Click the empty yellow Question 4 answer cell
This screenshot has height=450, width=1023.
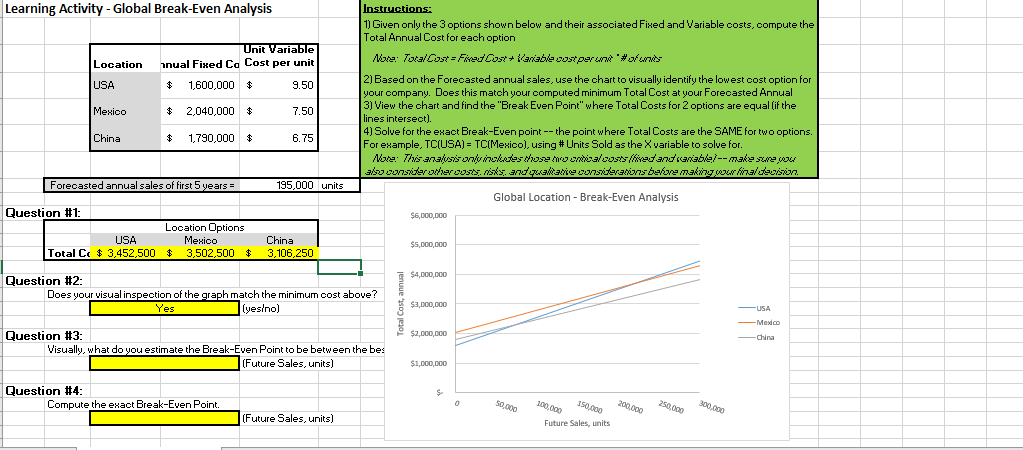click(165, 417)
